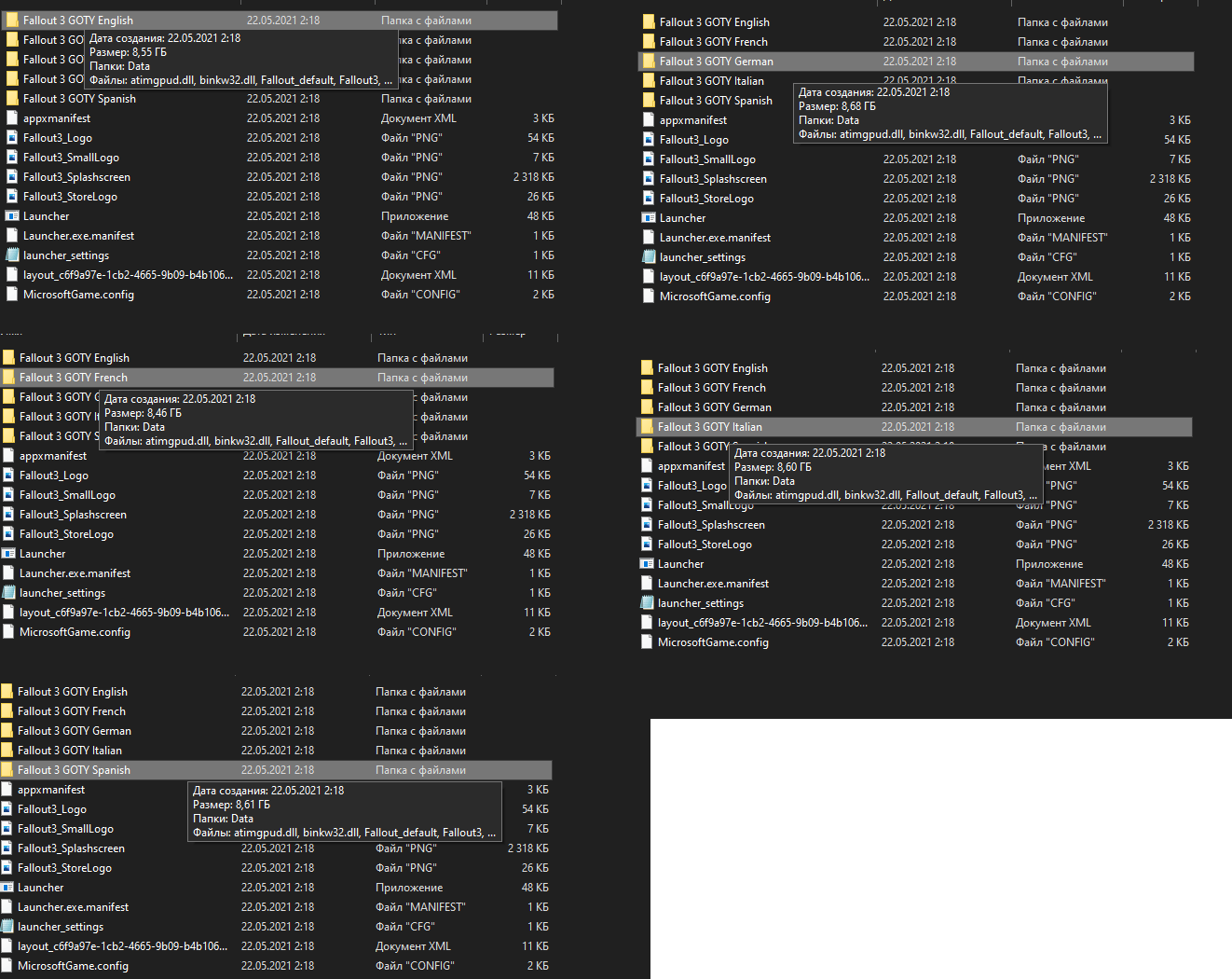The width and height of the screenshot is (1232, 979).
Task: Click the tooltip showing size 8,68 ГБ
Action: click(x=951, y=113)
